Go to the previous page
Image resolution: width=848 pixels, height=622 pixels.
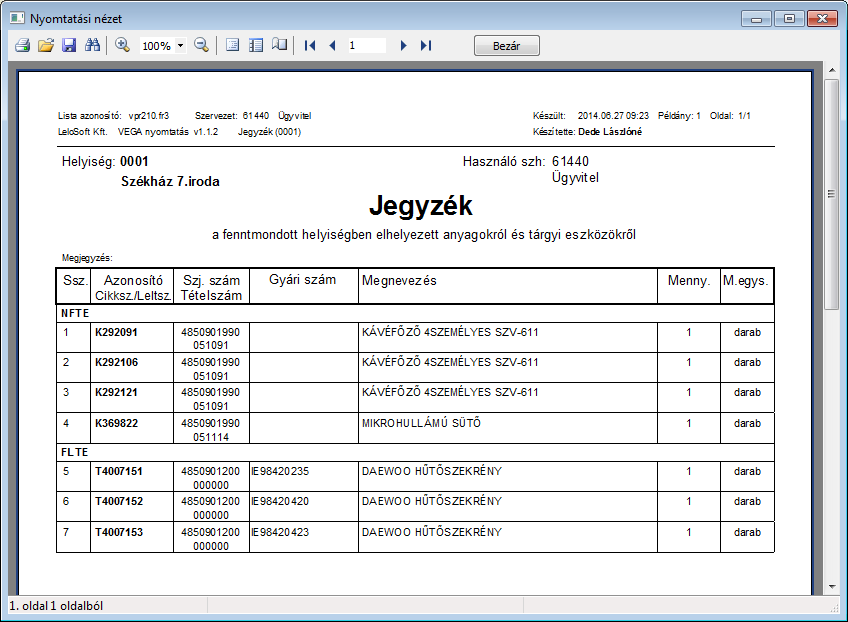click(333, 45)
